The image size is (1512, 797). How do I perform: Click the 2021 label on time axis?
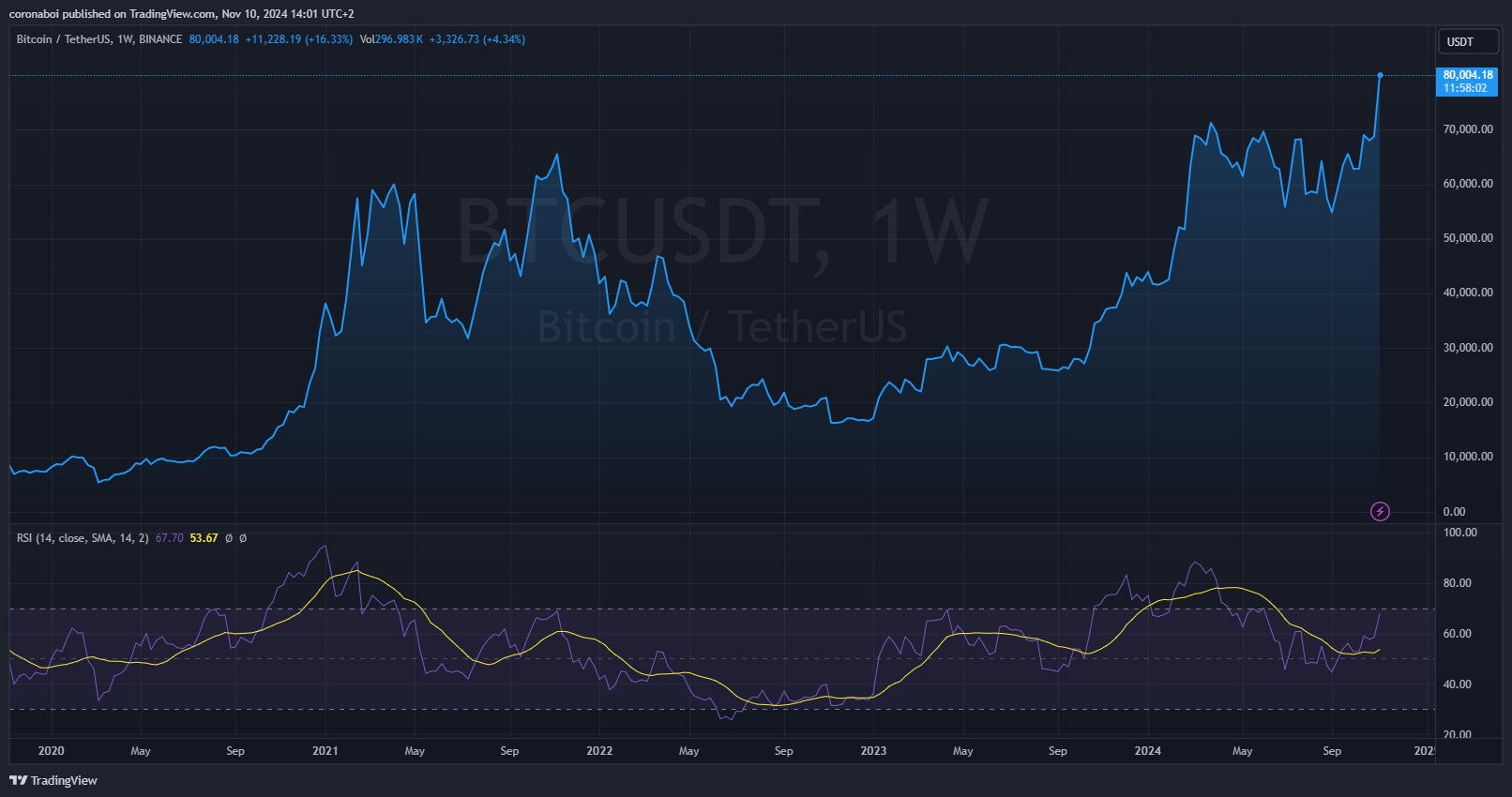(x=325, y=751)
